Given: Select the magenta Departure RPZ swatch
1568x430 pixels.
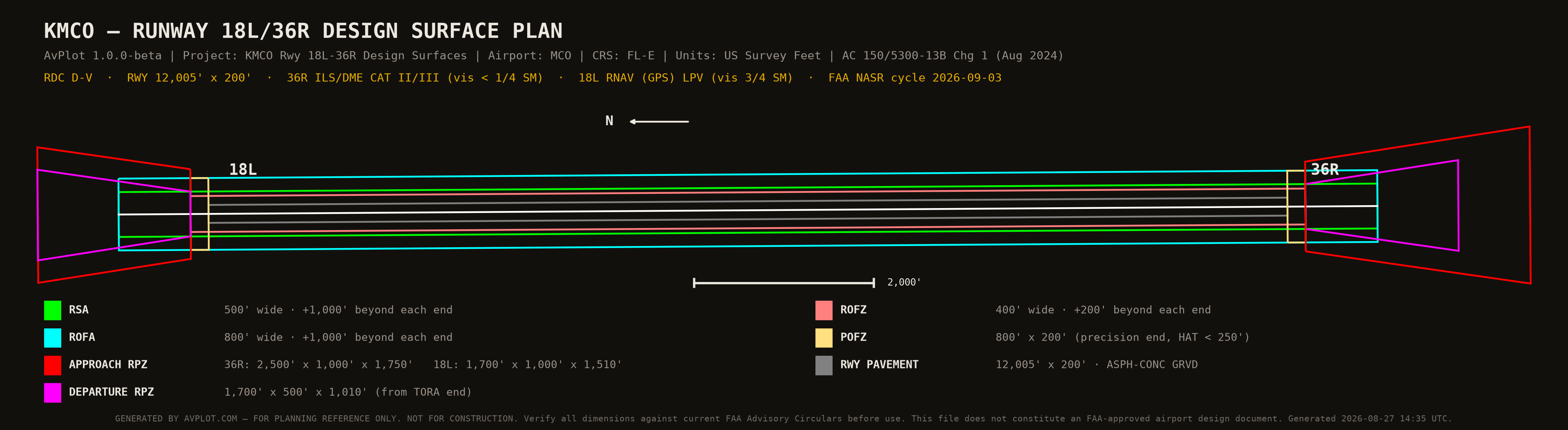Looking at the screenshot, I should coord(52,392).
